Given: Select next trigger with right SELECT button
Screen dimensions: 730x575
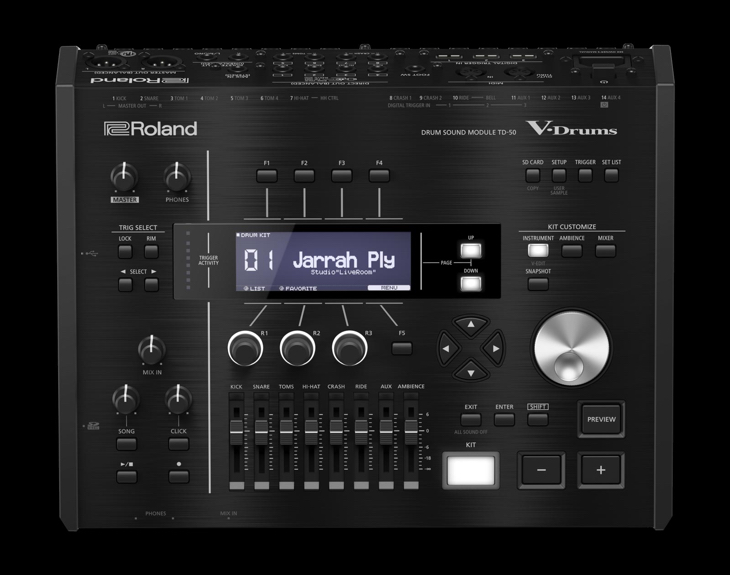Looking at the screenshot, I should click(151, 284).
